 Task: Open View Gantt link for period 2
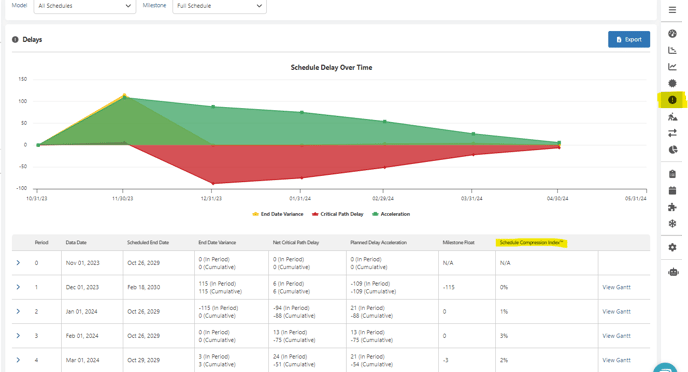(x=616, y=311)
